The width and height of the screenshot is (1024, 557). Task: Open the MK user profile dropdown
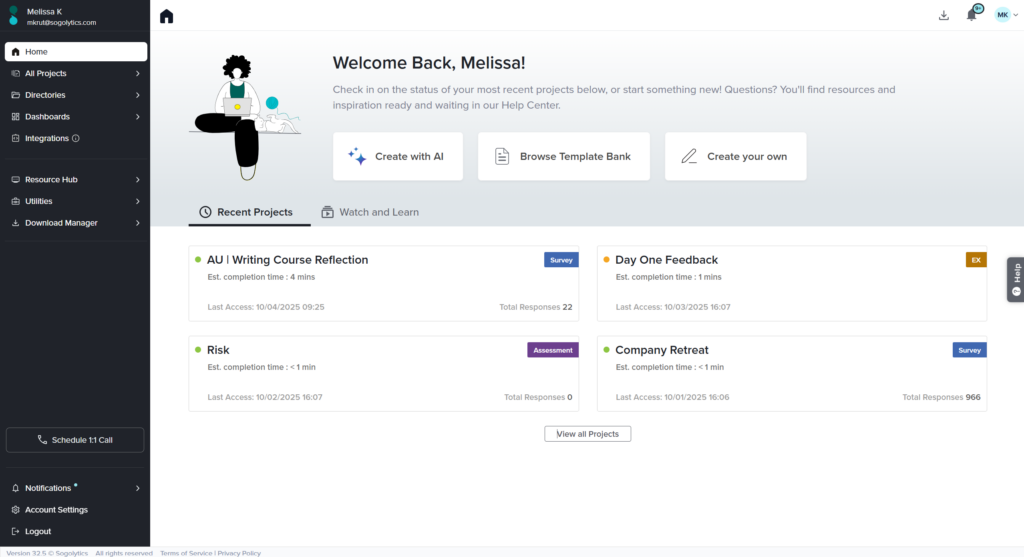(x=1006, y=15)
